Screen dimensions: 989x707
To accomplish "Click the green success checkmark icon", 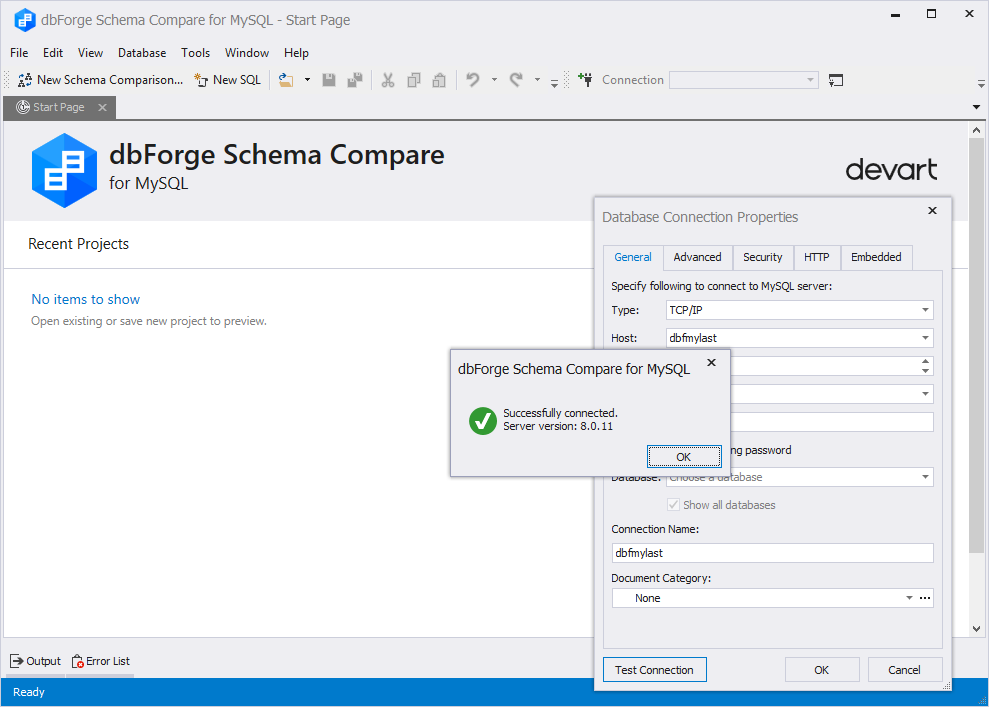I will [483, 421].
